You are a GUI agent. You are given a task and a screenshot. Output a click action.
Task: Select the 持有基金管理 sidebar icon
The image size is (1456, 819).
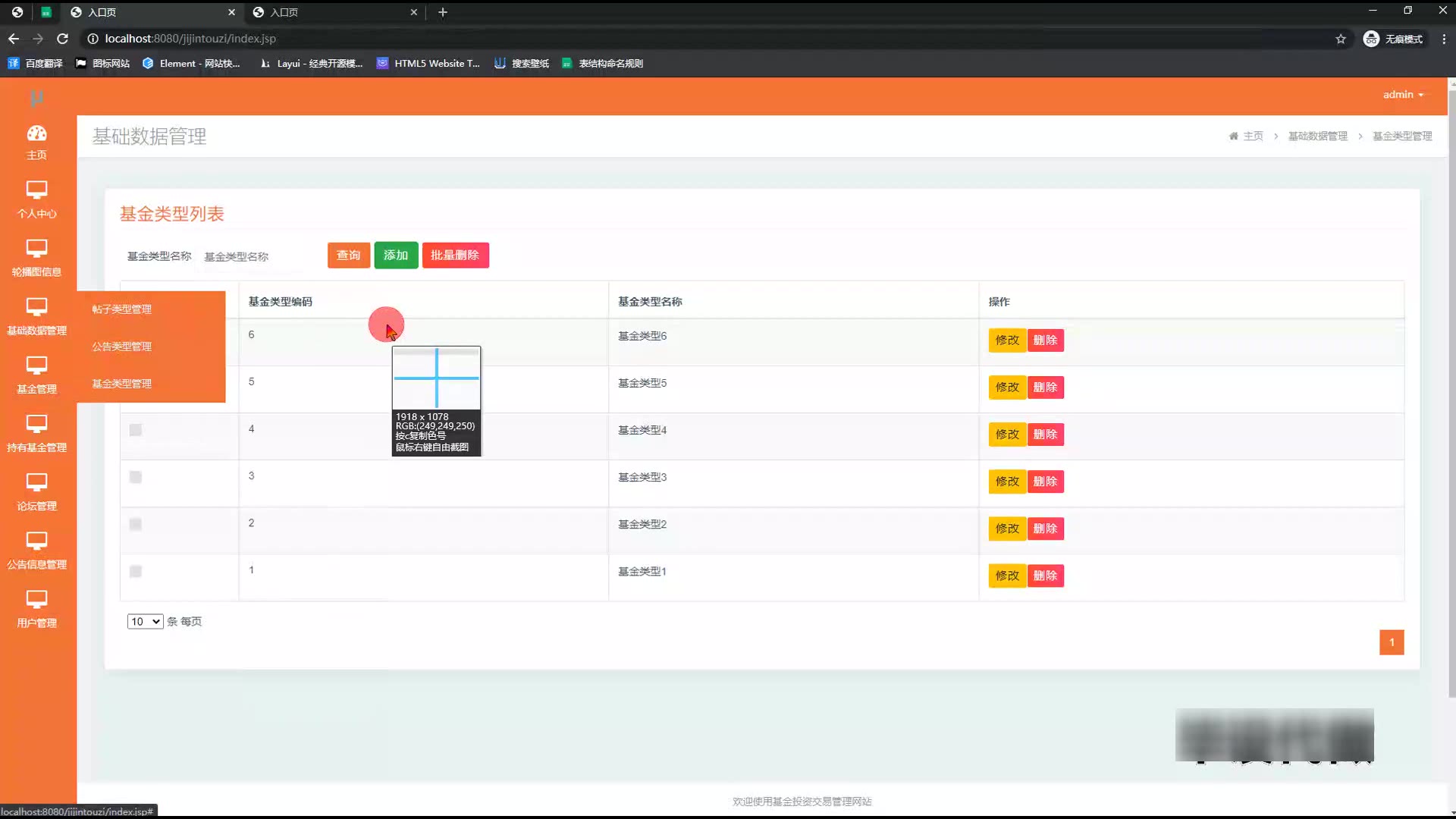point(36,424)
